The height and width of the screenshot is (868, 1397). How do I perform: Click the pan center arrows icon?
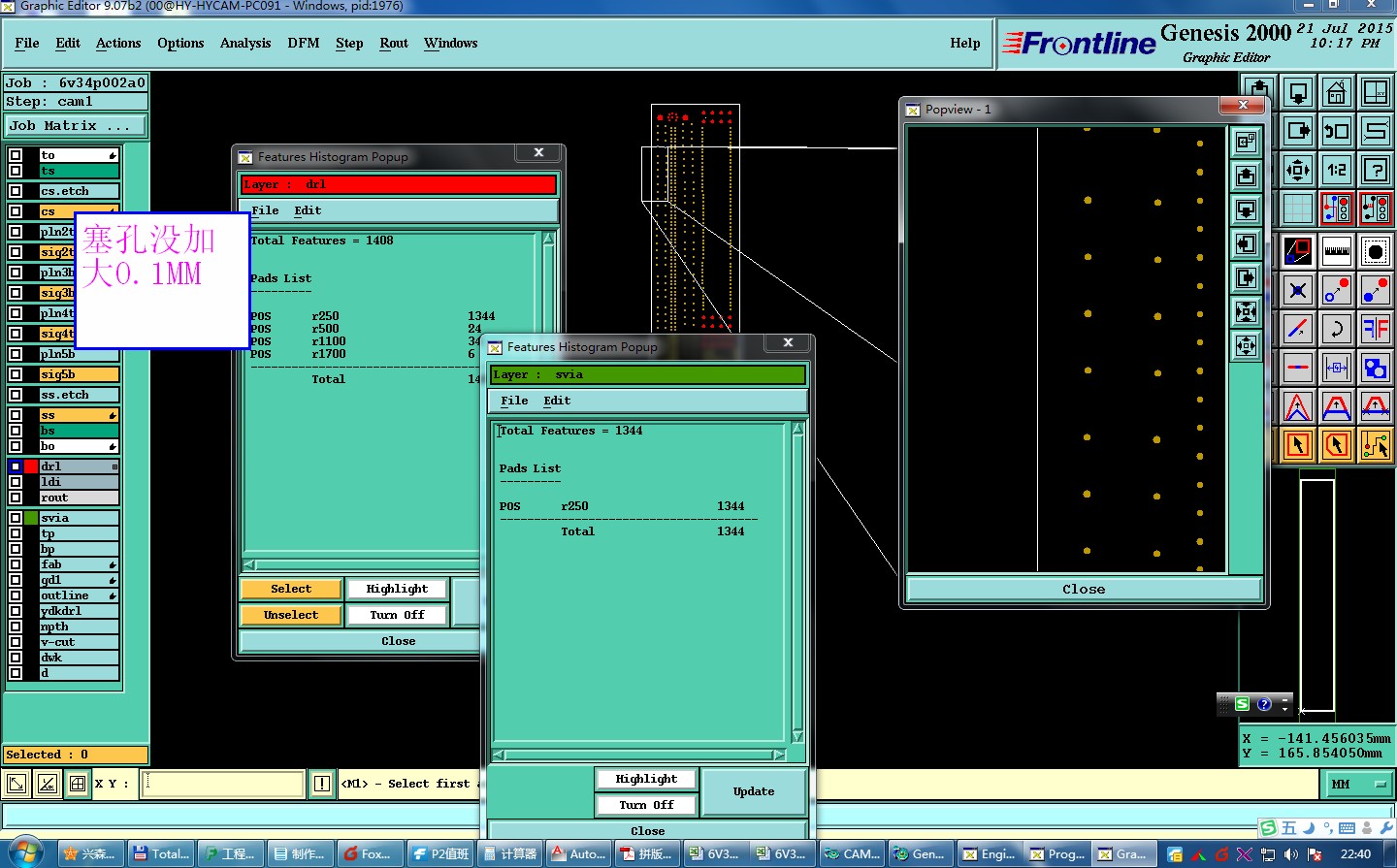pos(1298,170)
